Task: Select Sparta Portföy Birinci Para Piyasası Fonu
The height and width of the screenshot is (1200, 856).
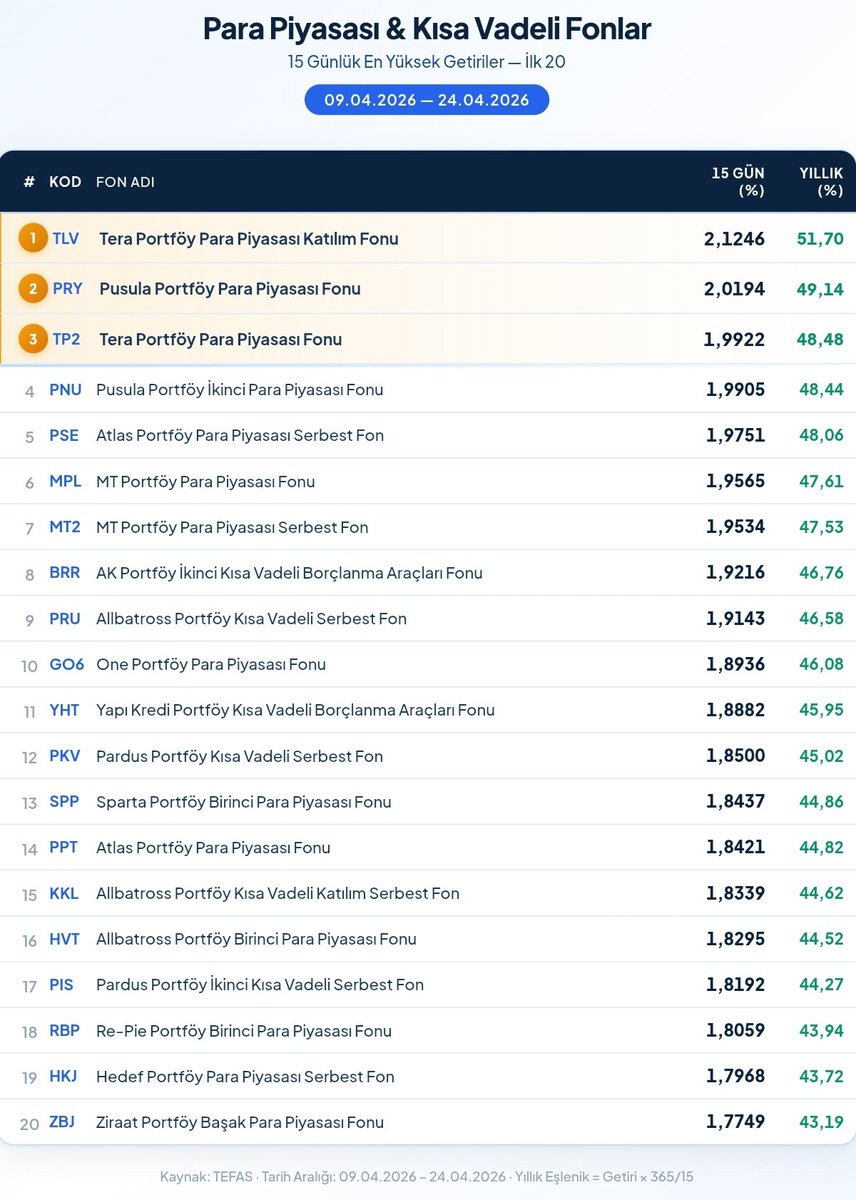Action: click(x=244, y=802)
